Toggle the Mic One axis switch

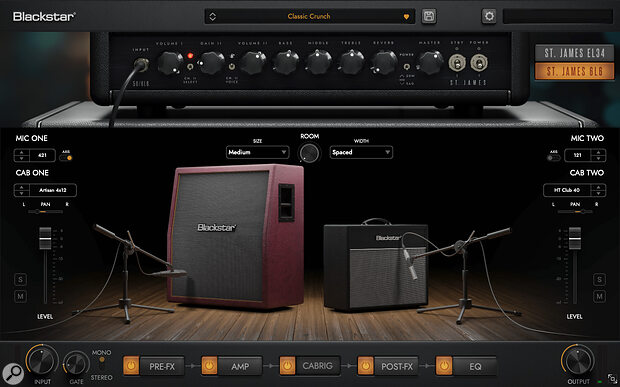[x=66, y=158]
